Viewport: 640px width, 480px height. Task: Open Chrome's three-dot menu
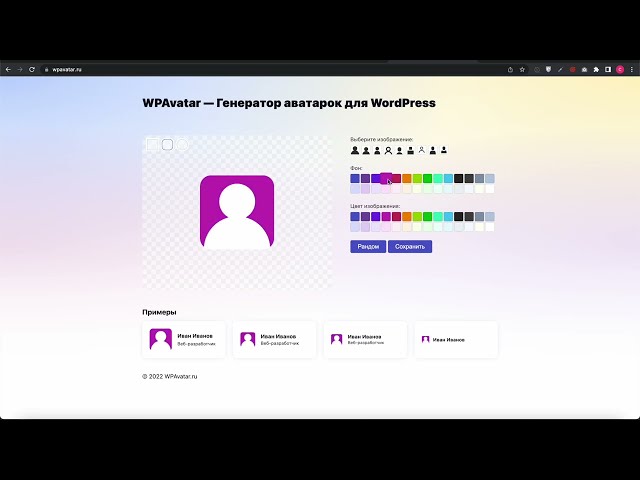pos(632,70)
